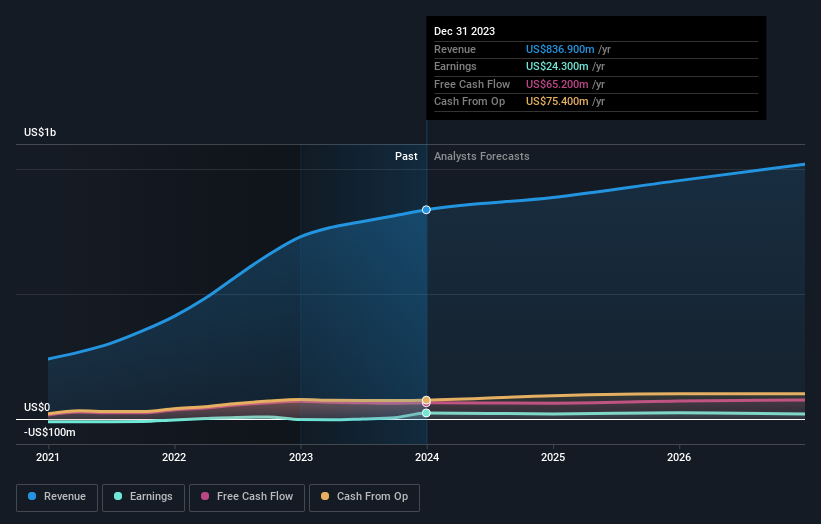Viewport: 821px width, 524px height.
Task: Toggle the Revenue legend series
Action: pos(57,497)
